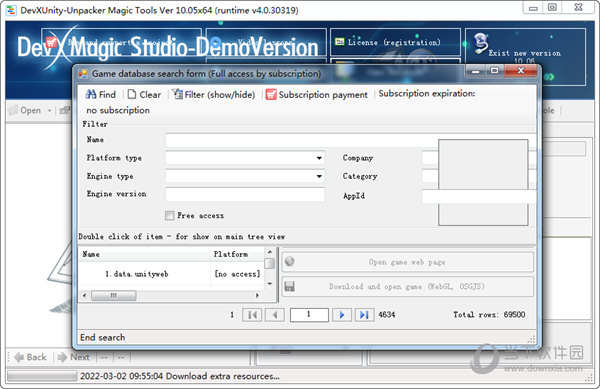Click horizontal scrollbar left arrow in results
Screen dimensions: 600x389
[x=85, y=296]
